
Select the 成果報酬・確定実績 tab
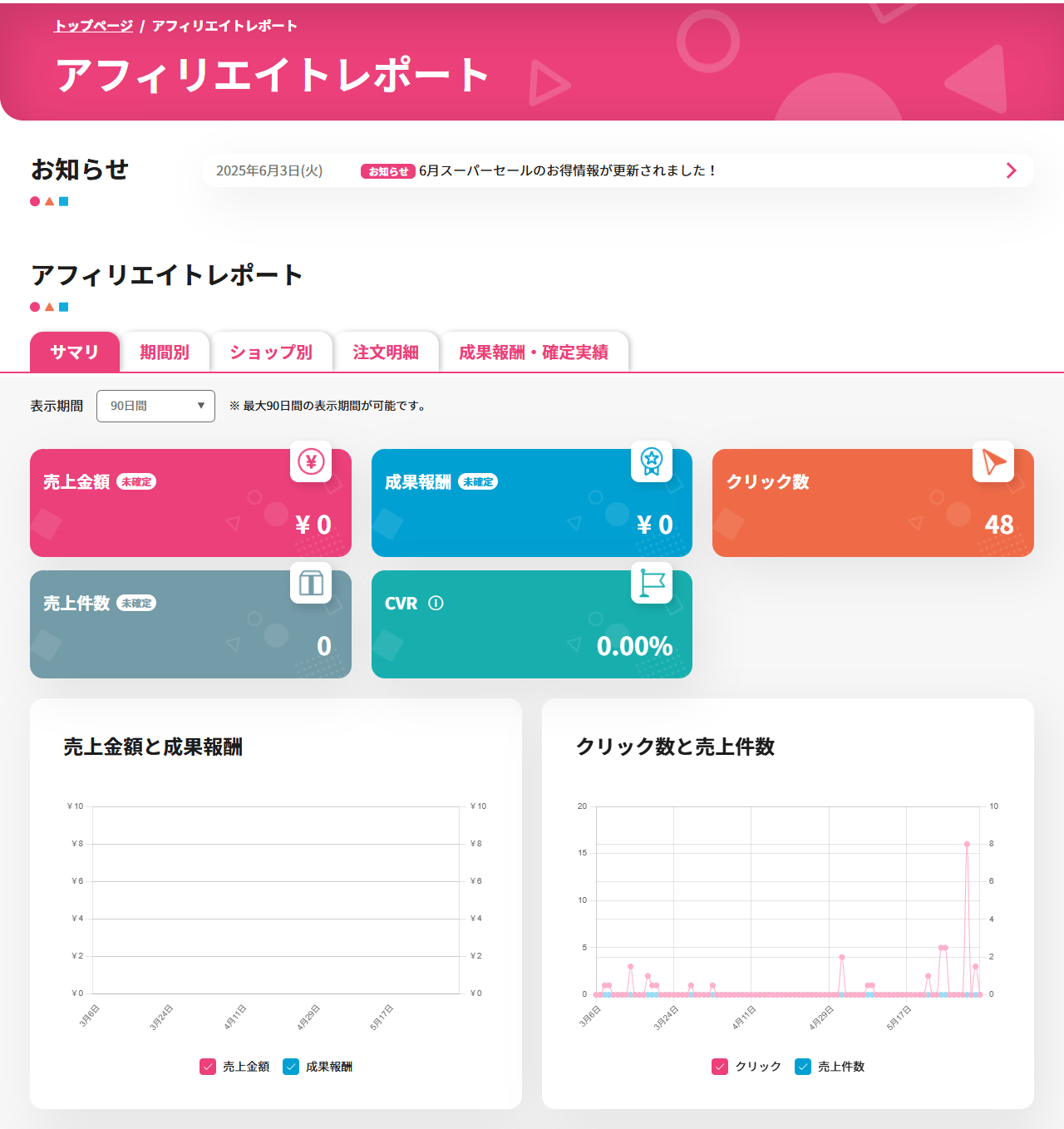(534, 353)
